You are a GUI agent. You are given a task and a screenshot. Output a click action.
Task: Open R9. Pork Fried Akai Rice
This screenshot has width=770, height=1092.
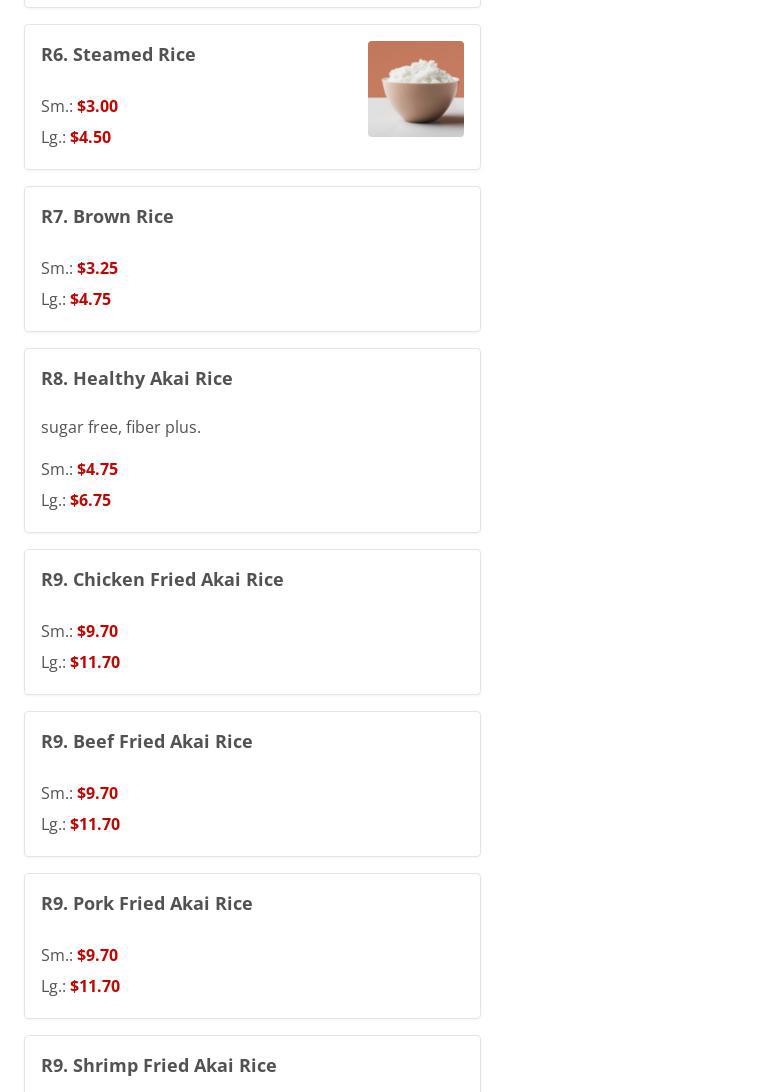click(x=146, y=903)
